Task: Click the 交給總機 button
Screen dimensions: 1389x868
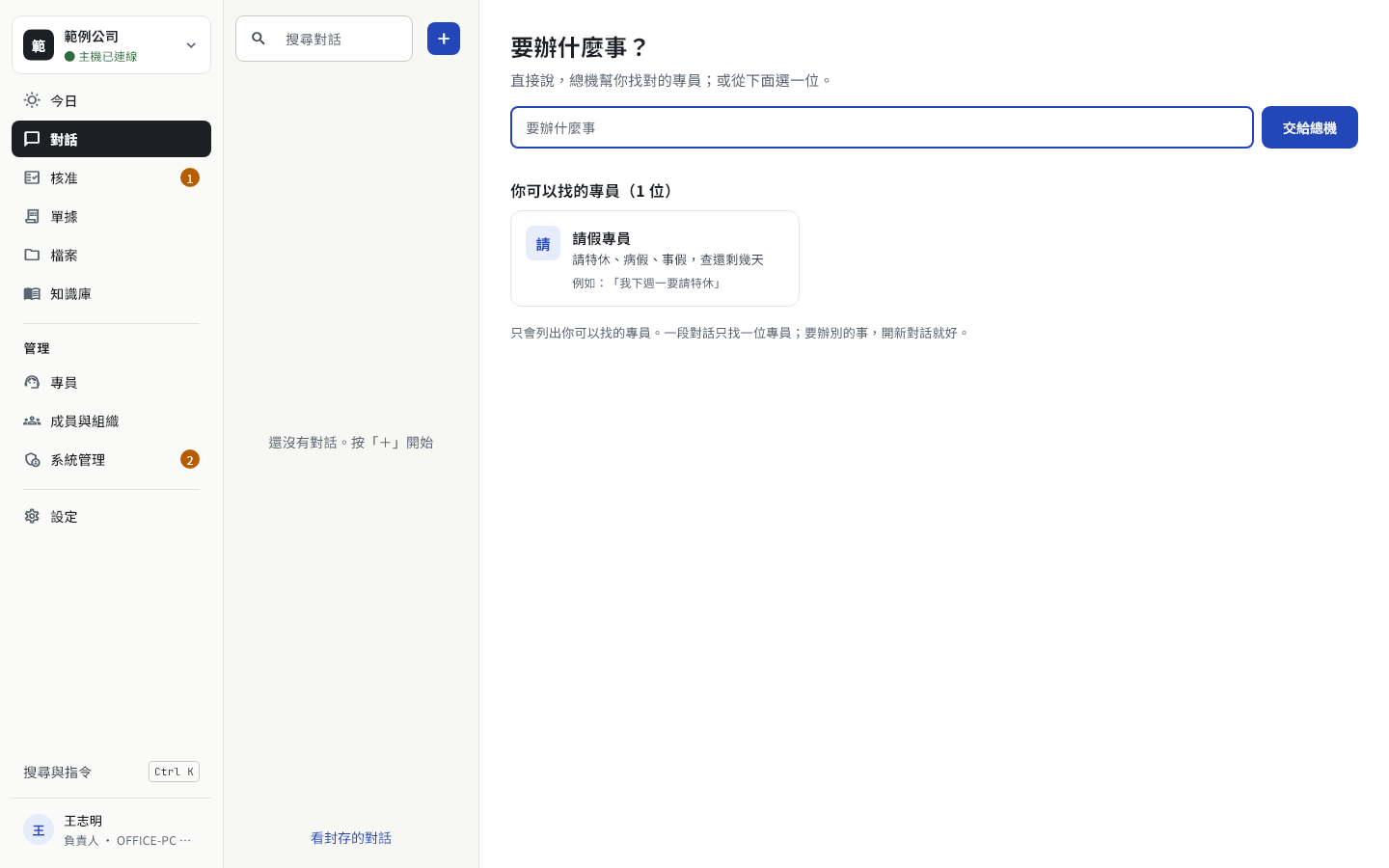Action: (x=1310, y=127)
